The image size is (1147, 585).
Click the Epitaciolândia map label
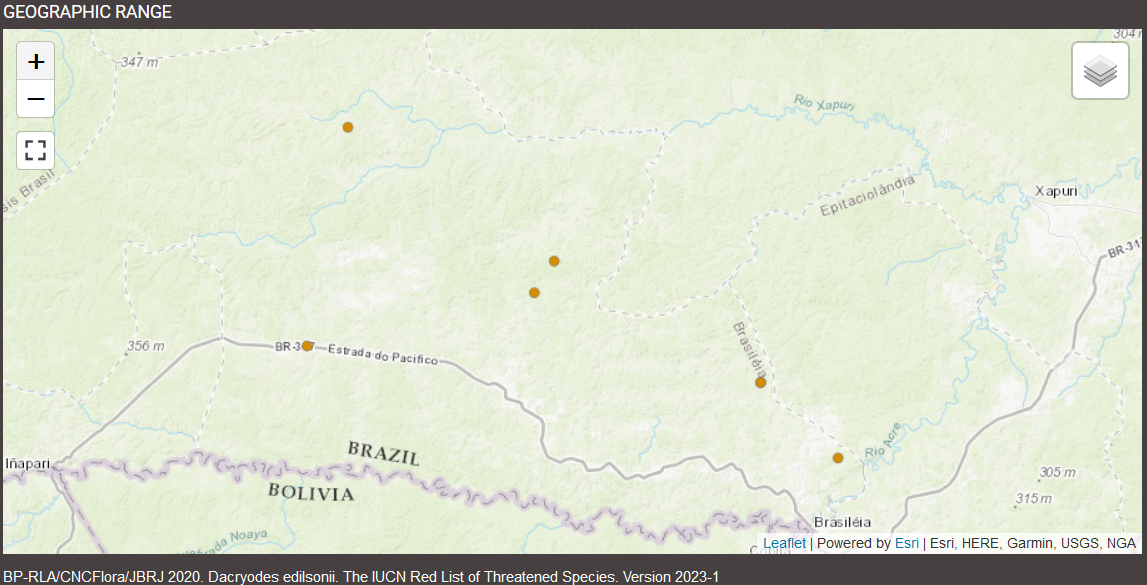click(x=867, y=196)
